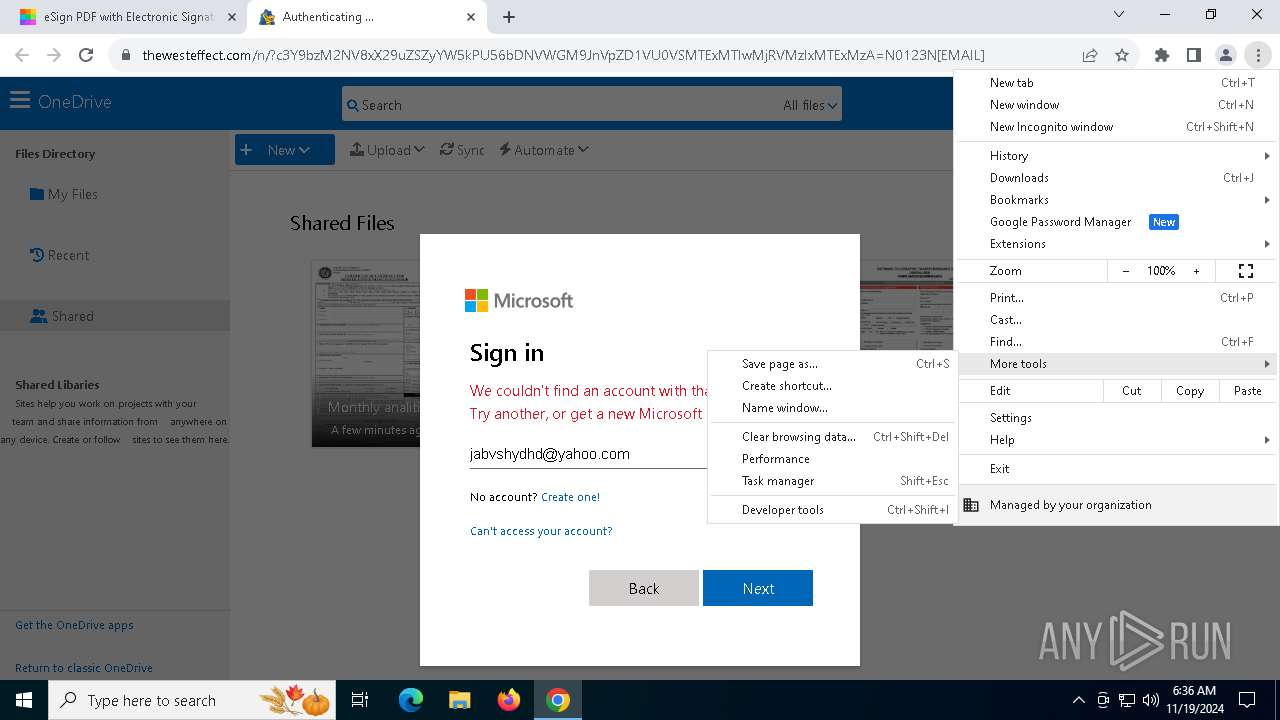
Task: Choose Developer tools from submenu
Action: 832,510
